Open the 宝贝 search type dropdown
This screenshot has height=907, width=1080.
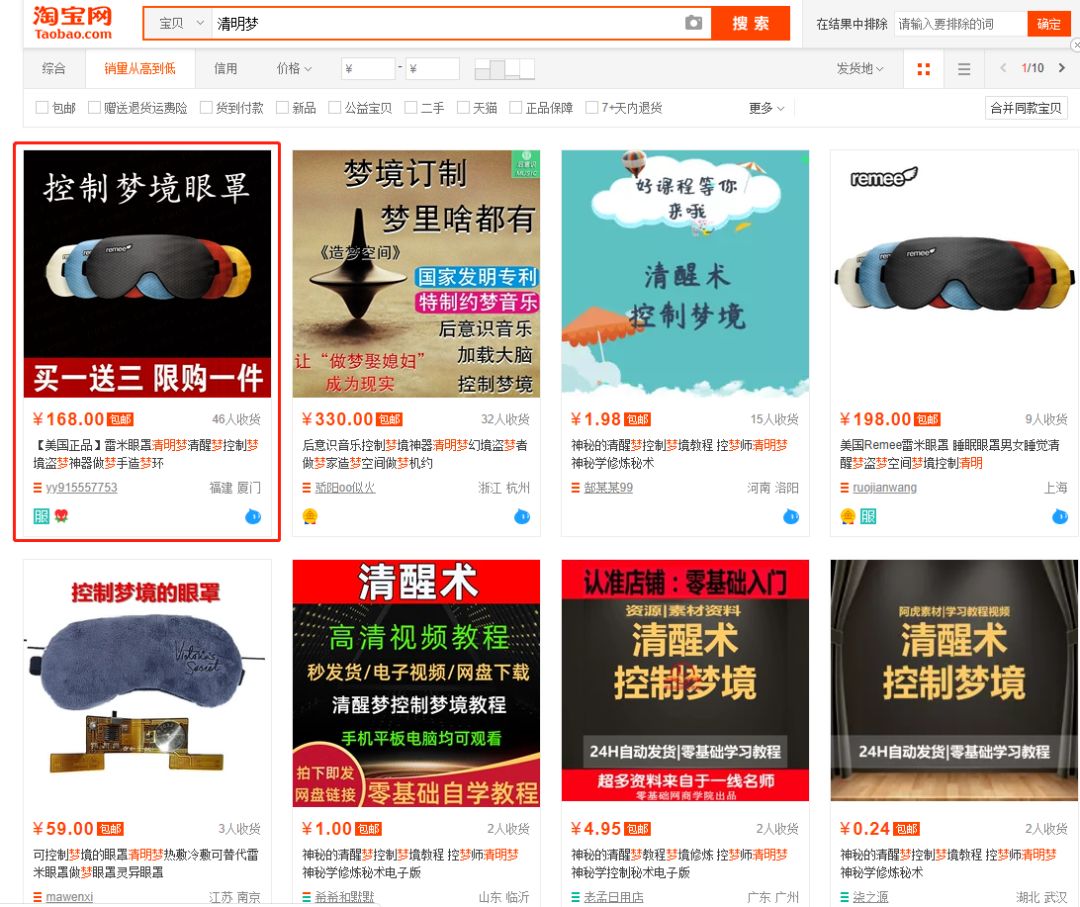(x=180, y=23)
